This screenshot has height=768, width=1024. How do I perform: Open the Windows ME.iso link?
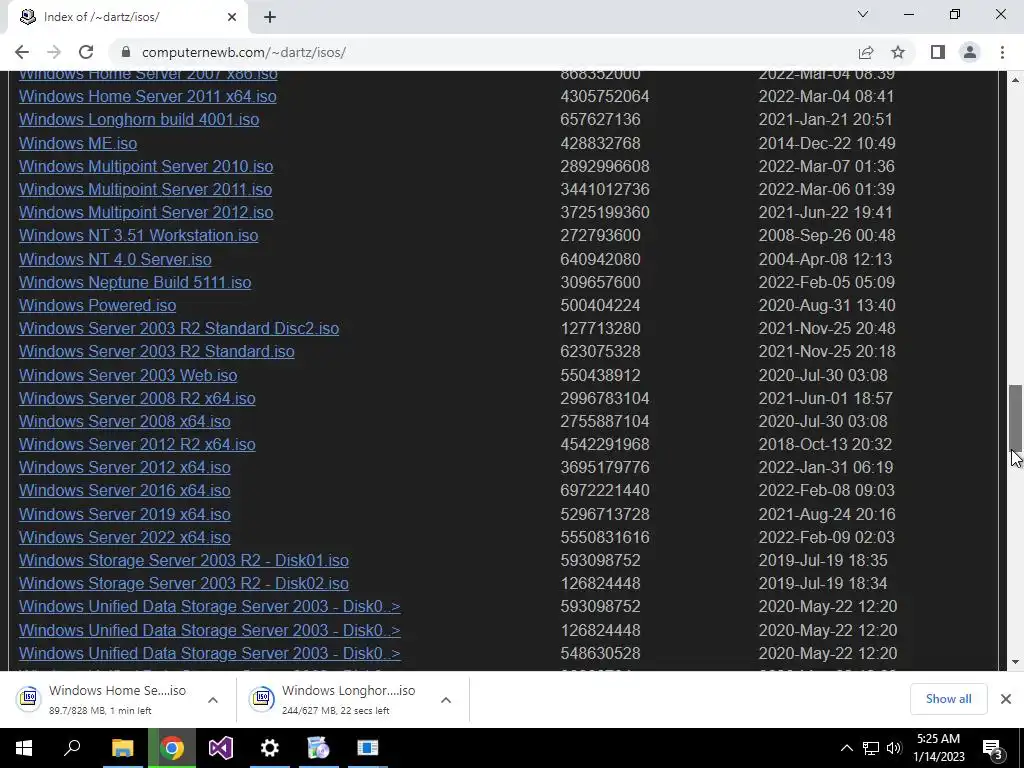(x=78, y=143)
